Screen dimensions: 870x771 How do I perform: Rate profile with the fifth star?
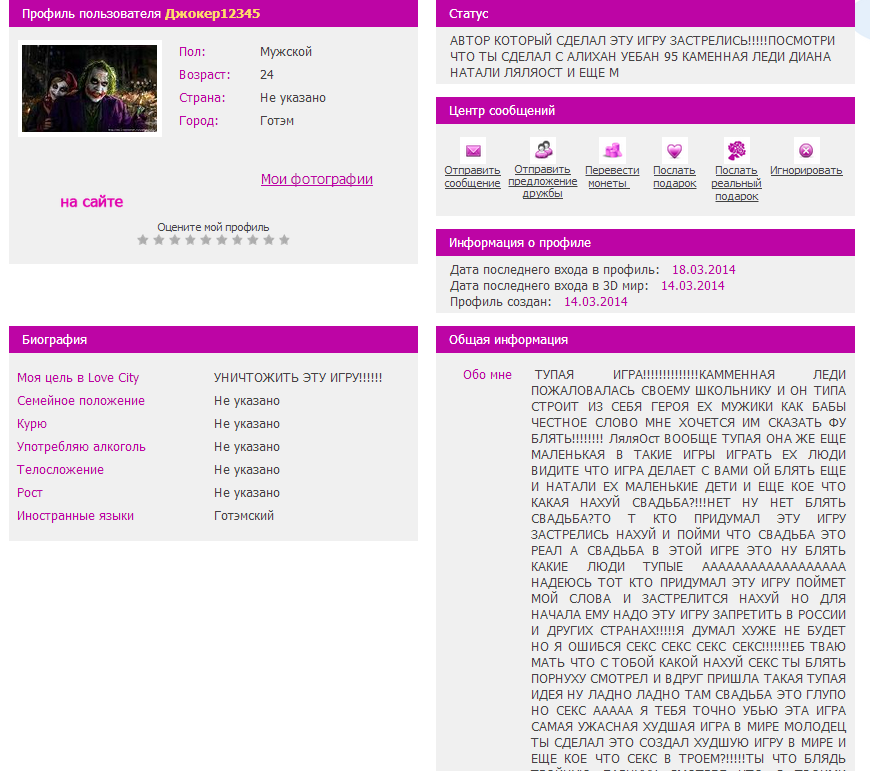point(206,240)
